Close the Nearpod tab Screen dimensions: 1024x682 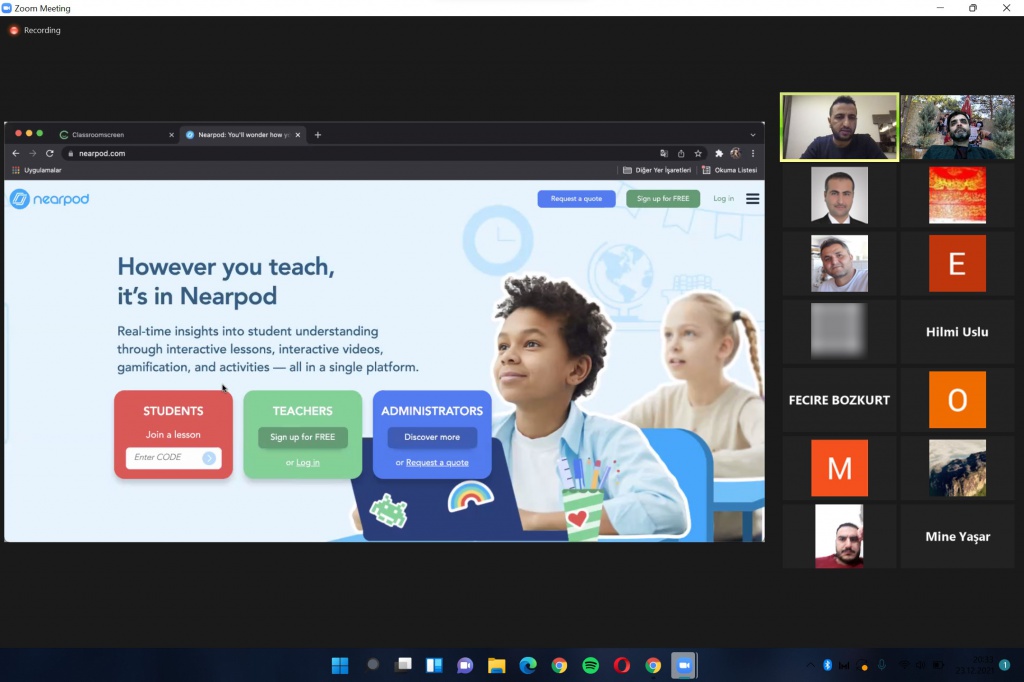[298, 135]
